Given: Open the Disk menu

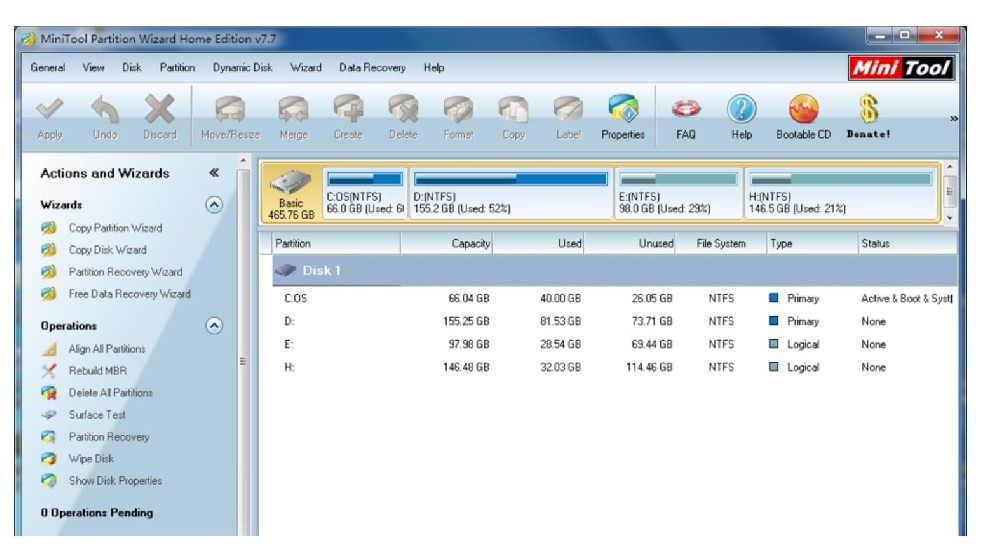Looking at the screenshot, I should pyautogui.click(x=132, y=68).
